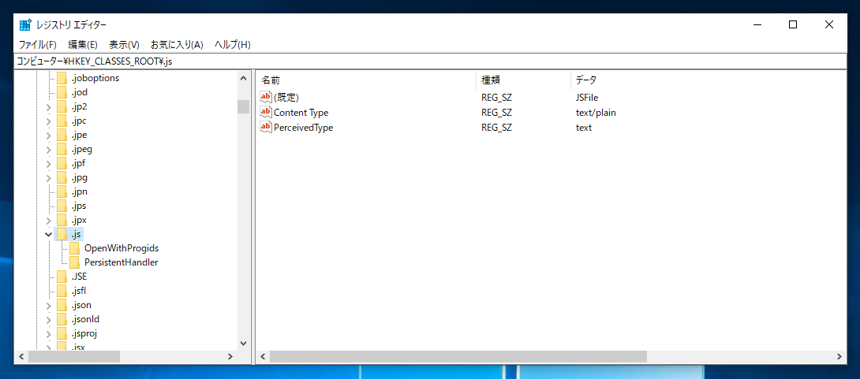Click the values pane scroll left arrow
Image resolution: width=860 pixels, height=379 pixels.
click(263, 357)
